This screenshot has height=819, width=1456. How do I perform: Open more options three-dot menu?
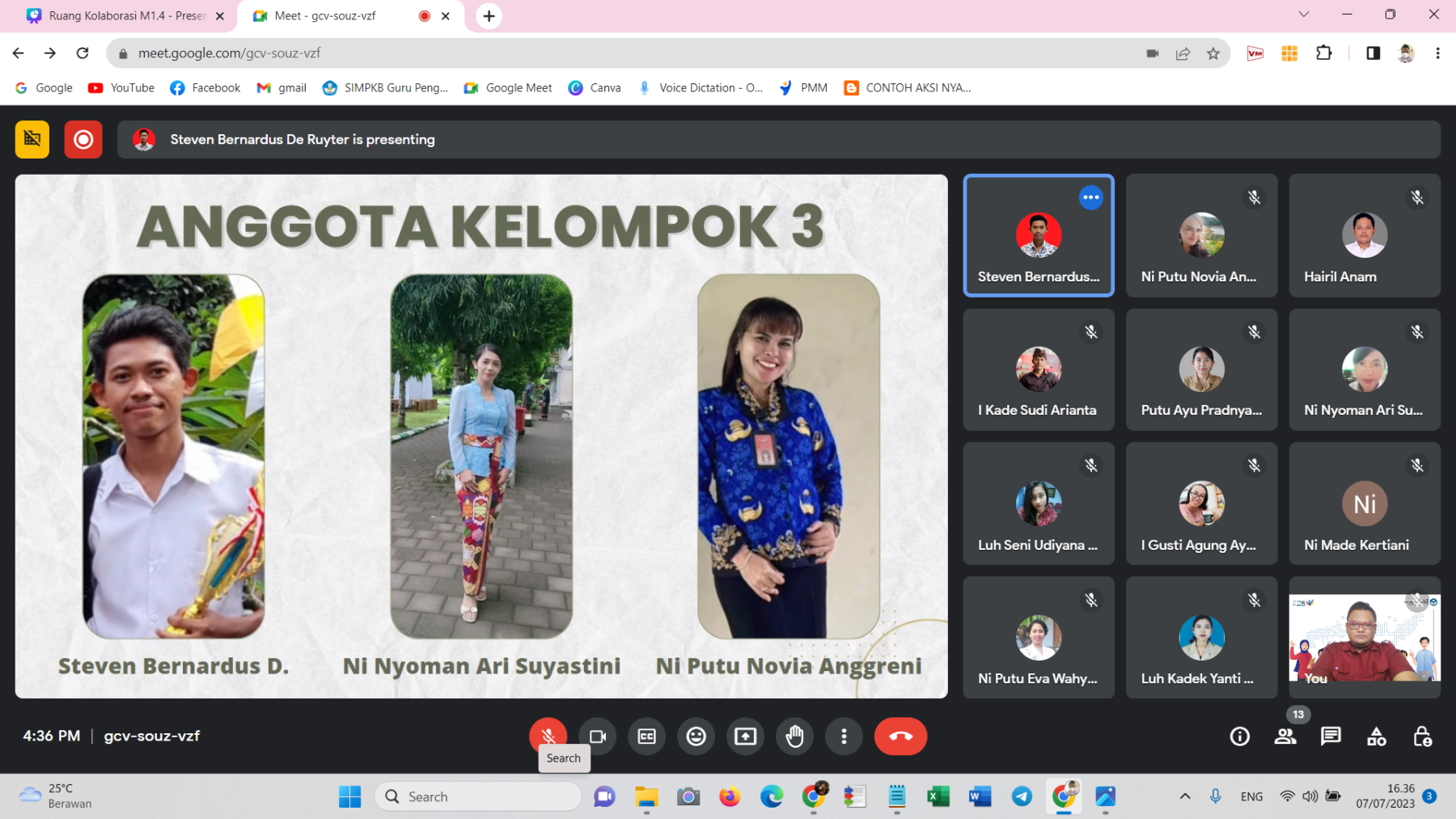[844, 737]
